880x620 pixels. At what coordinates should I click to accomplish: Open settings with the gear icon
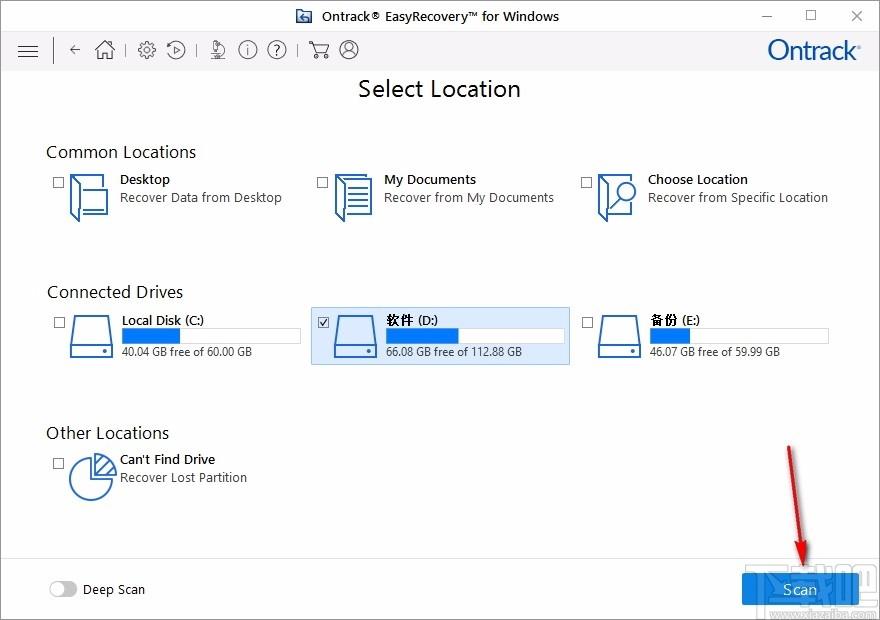click(147, 50)
